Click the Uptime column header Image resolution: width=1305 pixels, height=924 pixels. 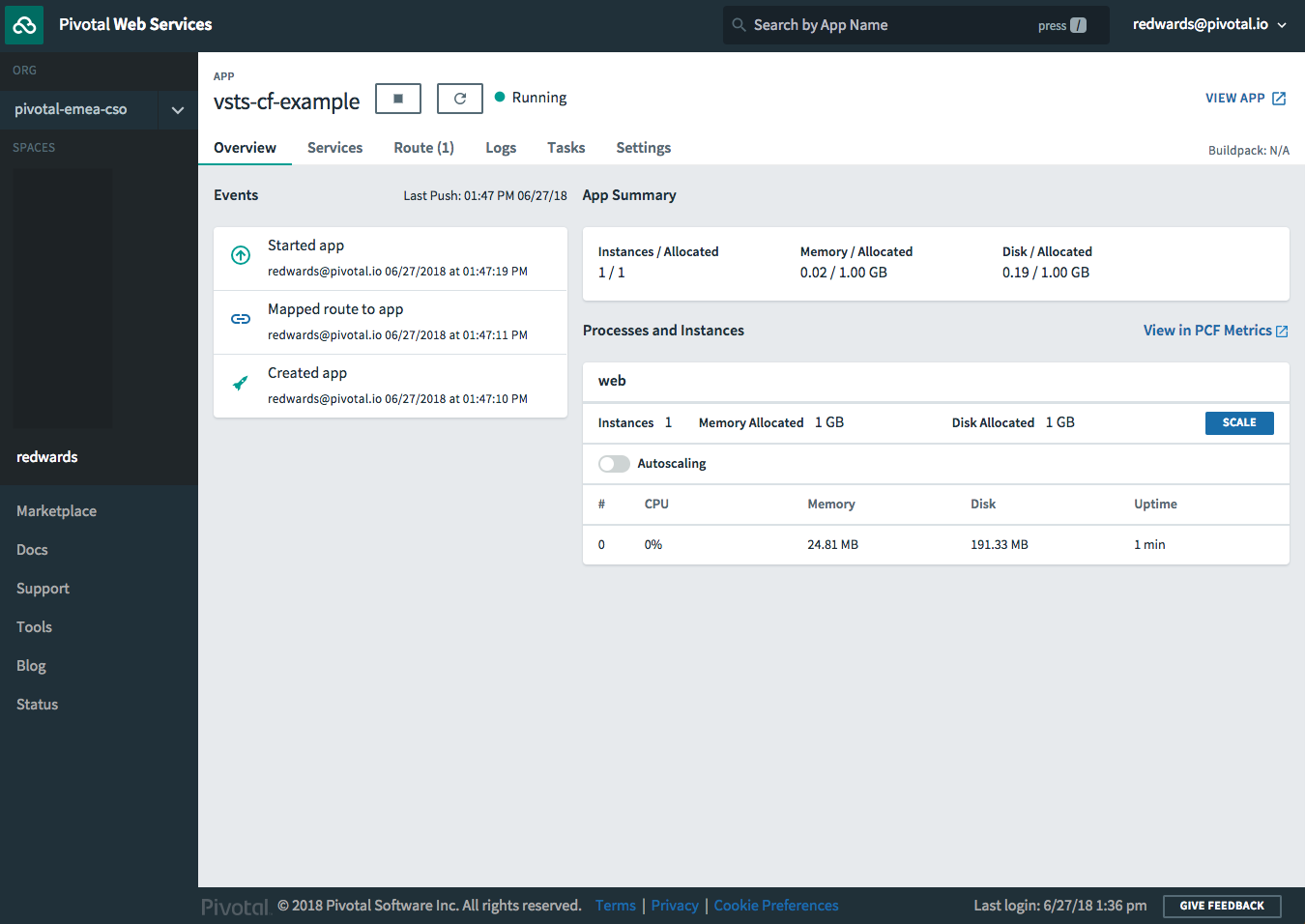click(x=1155, y=505)
